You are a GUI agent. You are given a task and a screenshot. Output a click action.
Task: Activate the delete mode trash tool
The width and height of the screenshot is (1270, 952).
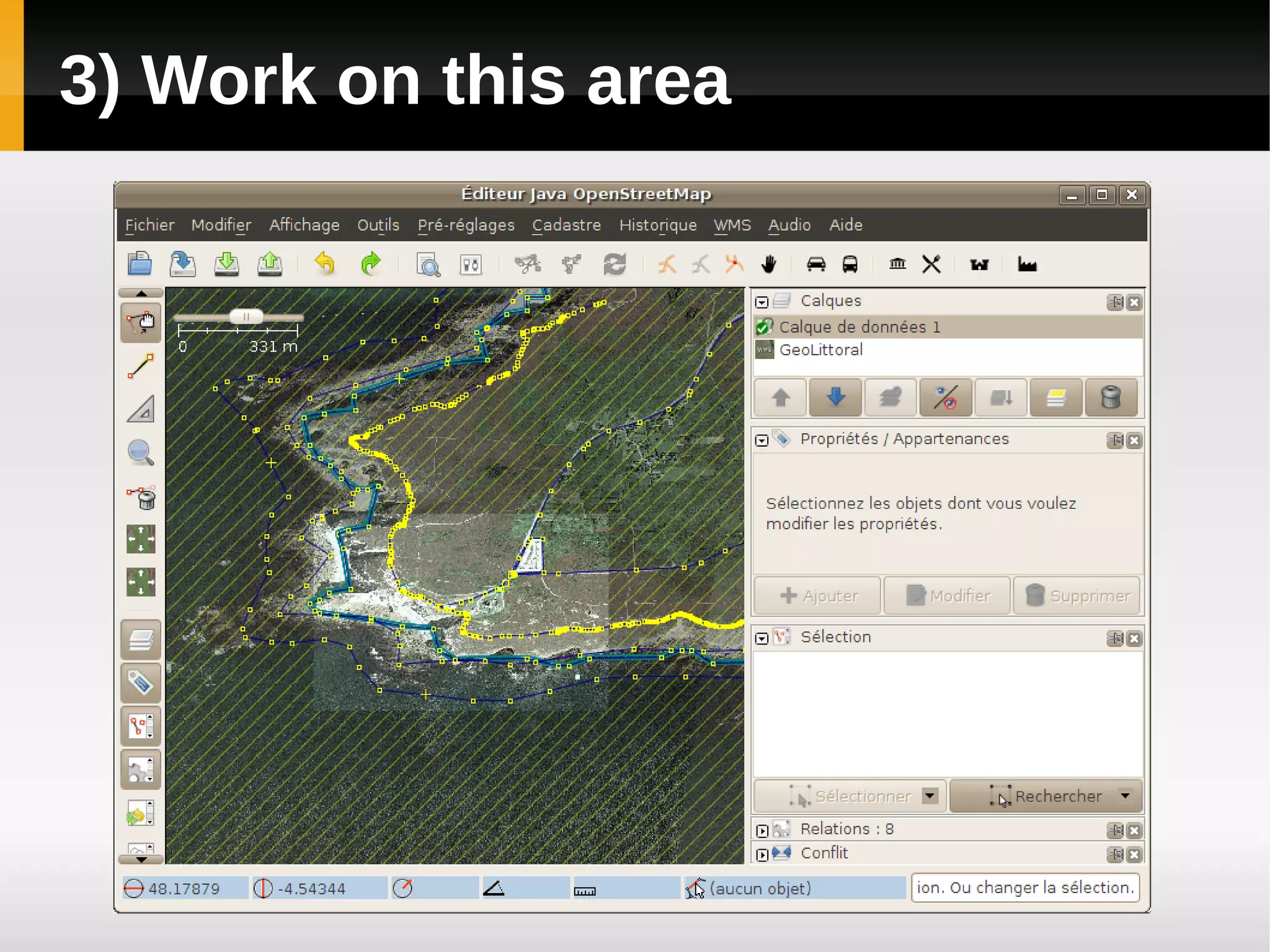click(141, 497)
